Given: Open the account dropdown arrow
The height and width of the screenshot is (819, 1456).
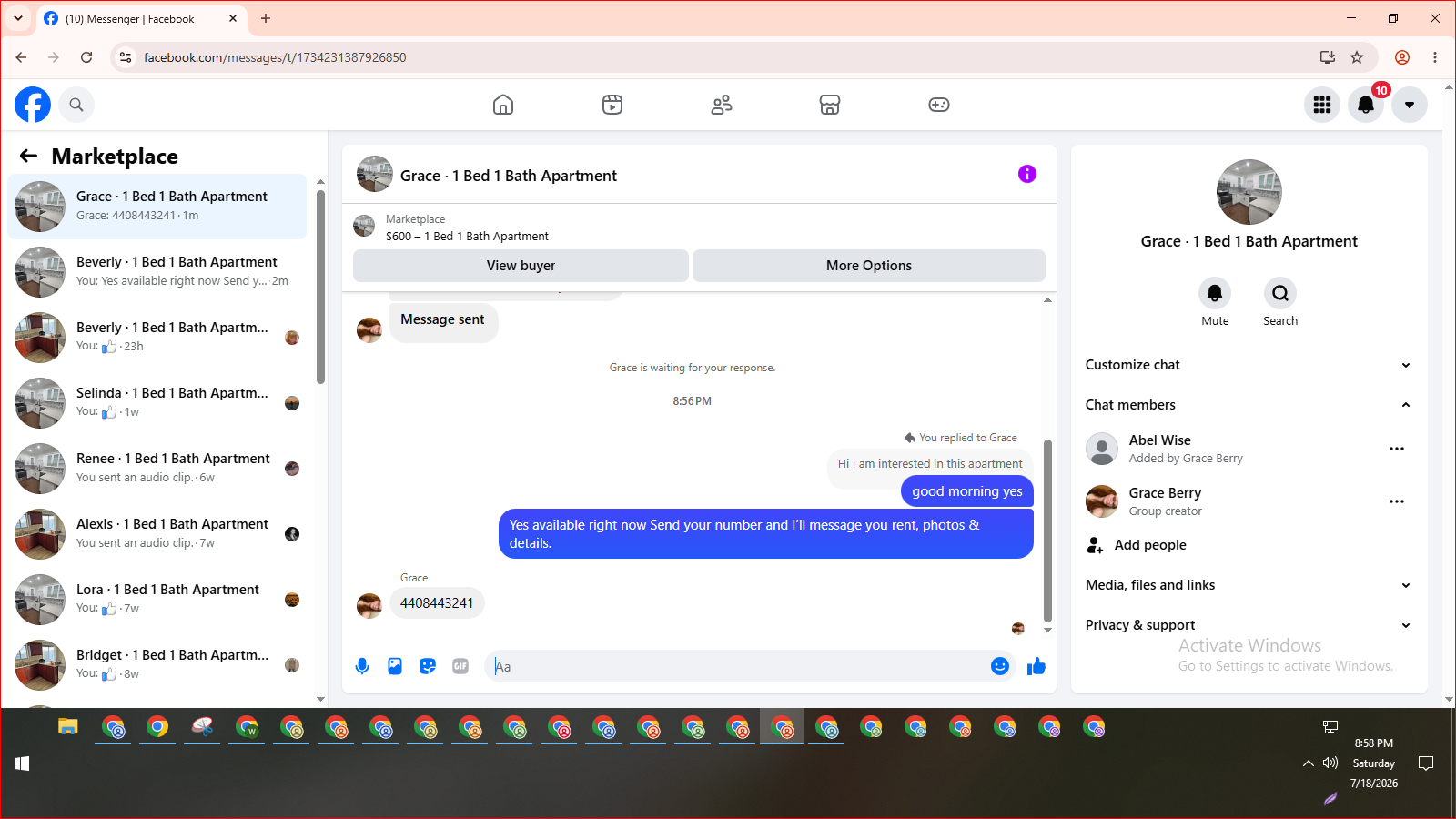Looking at the screenshot, I should click(x=1410, y=105).
